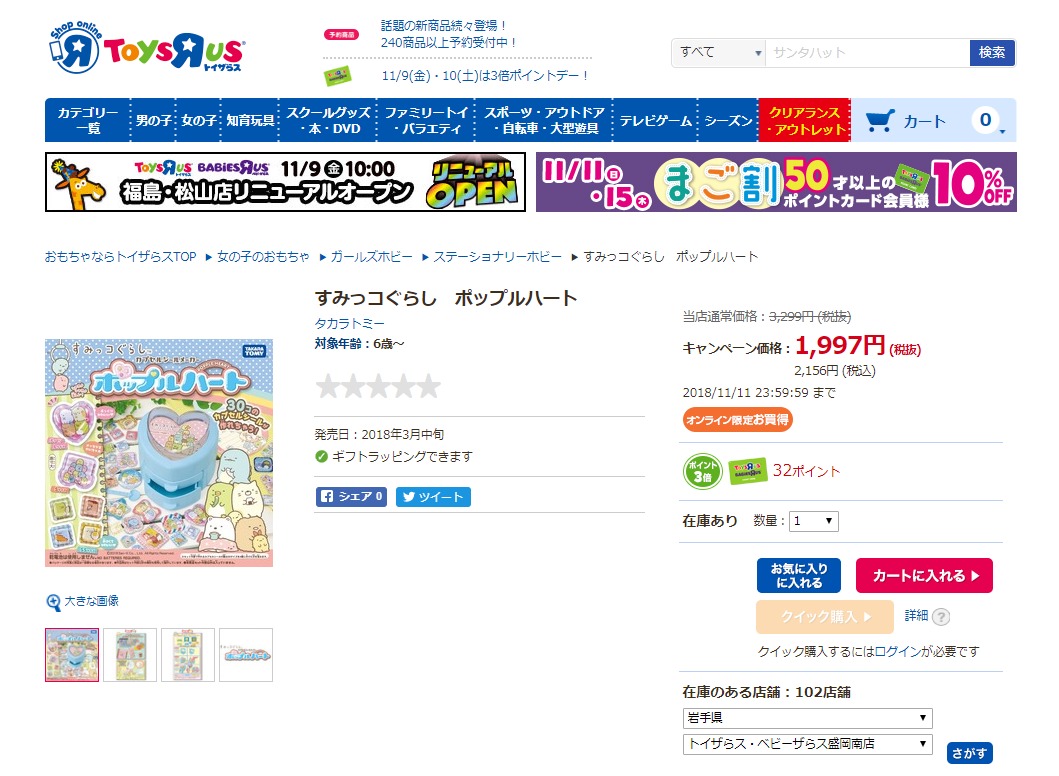Click the 3x point badge icon
The image size is (1059, 776).
click(702, 471)
